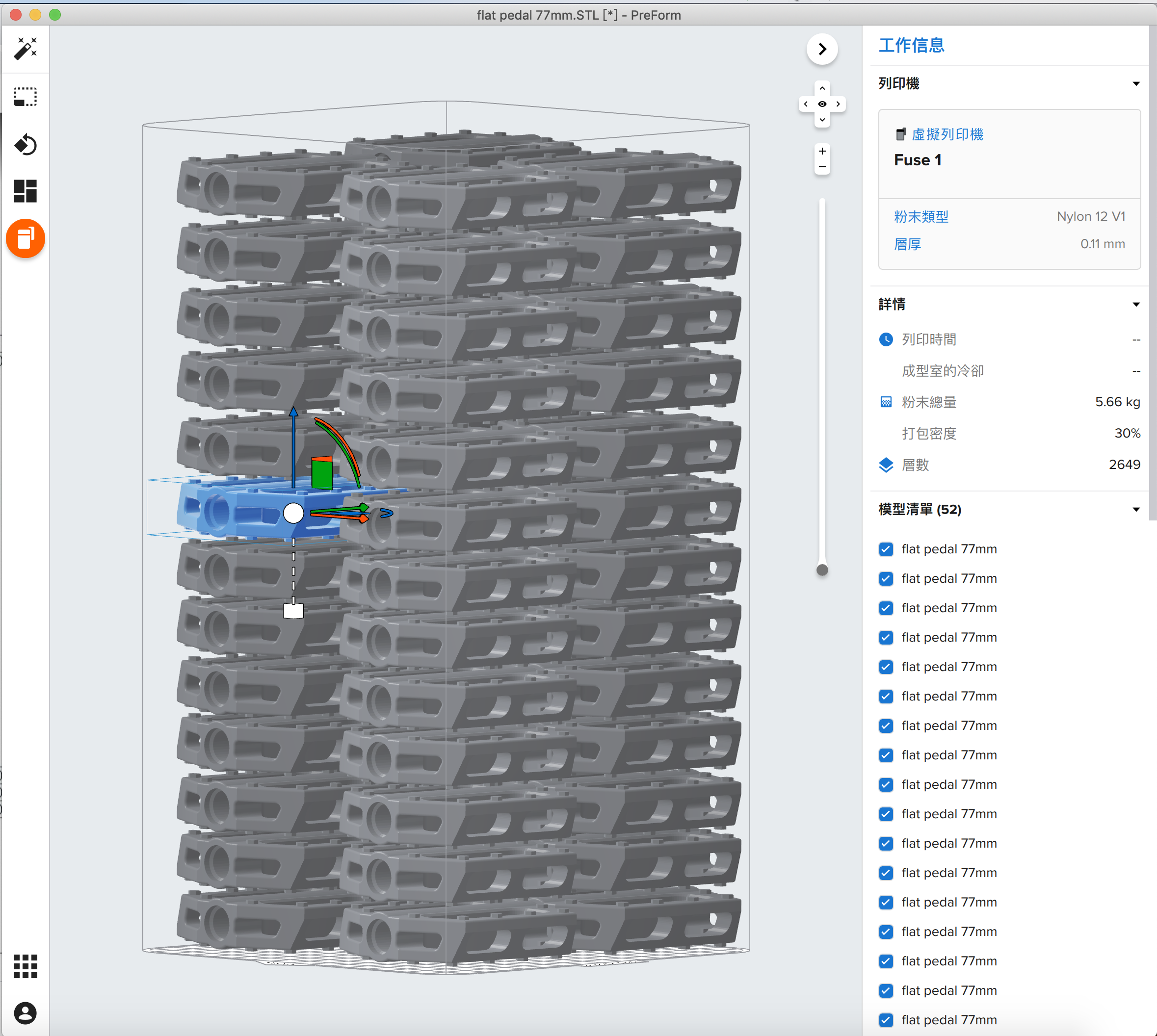
Task: Rotate view left with left arrow
Action: pos(806,104)
